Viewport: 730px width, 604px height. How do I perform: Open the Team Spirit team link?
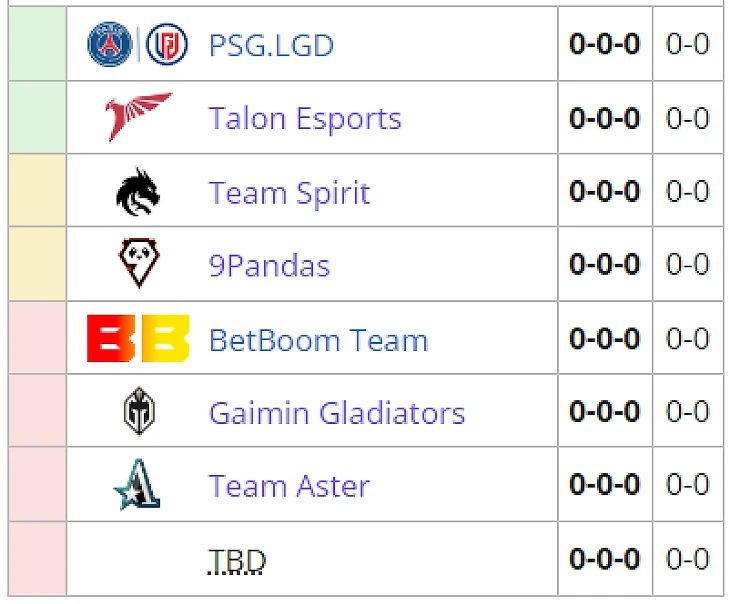click(x=290, y=192)
